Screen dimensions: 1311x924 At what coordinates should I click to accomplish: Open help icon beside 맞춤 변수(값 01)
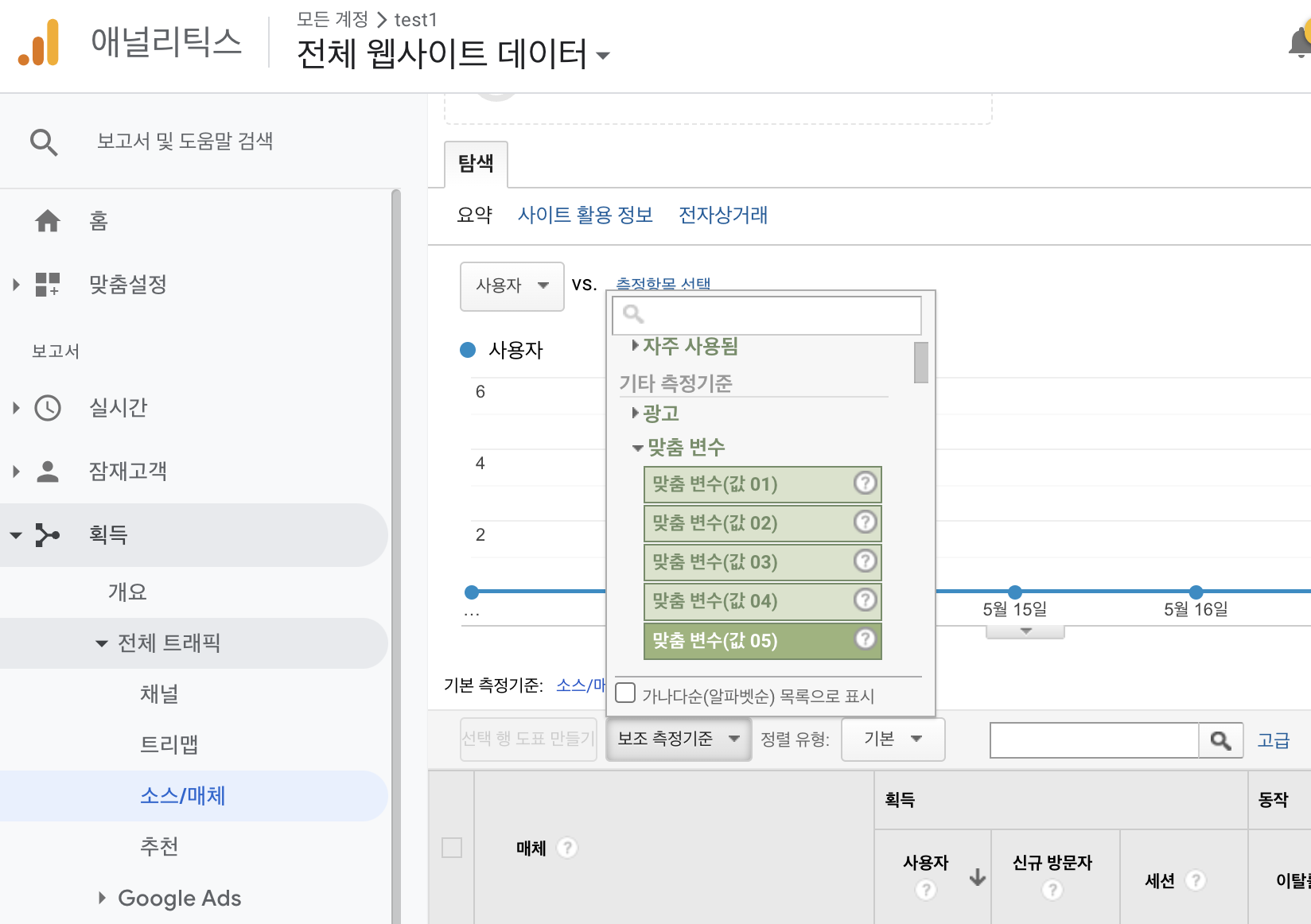pos(865,483)
